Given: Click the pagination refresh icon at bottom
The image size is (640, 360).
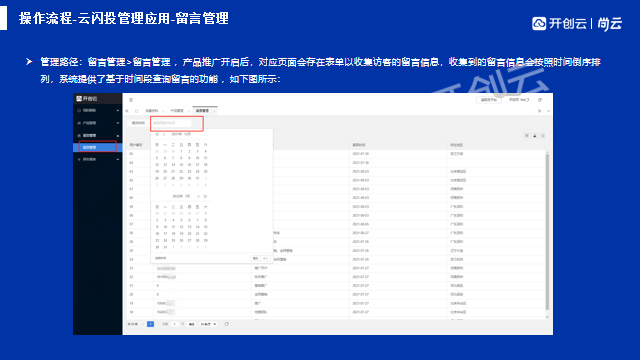Looking at the screenshot, I should tap(227, 324).
